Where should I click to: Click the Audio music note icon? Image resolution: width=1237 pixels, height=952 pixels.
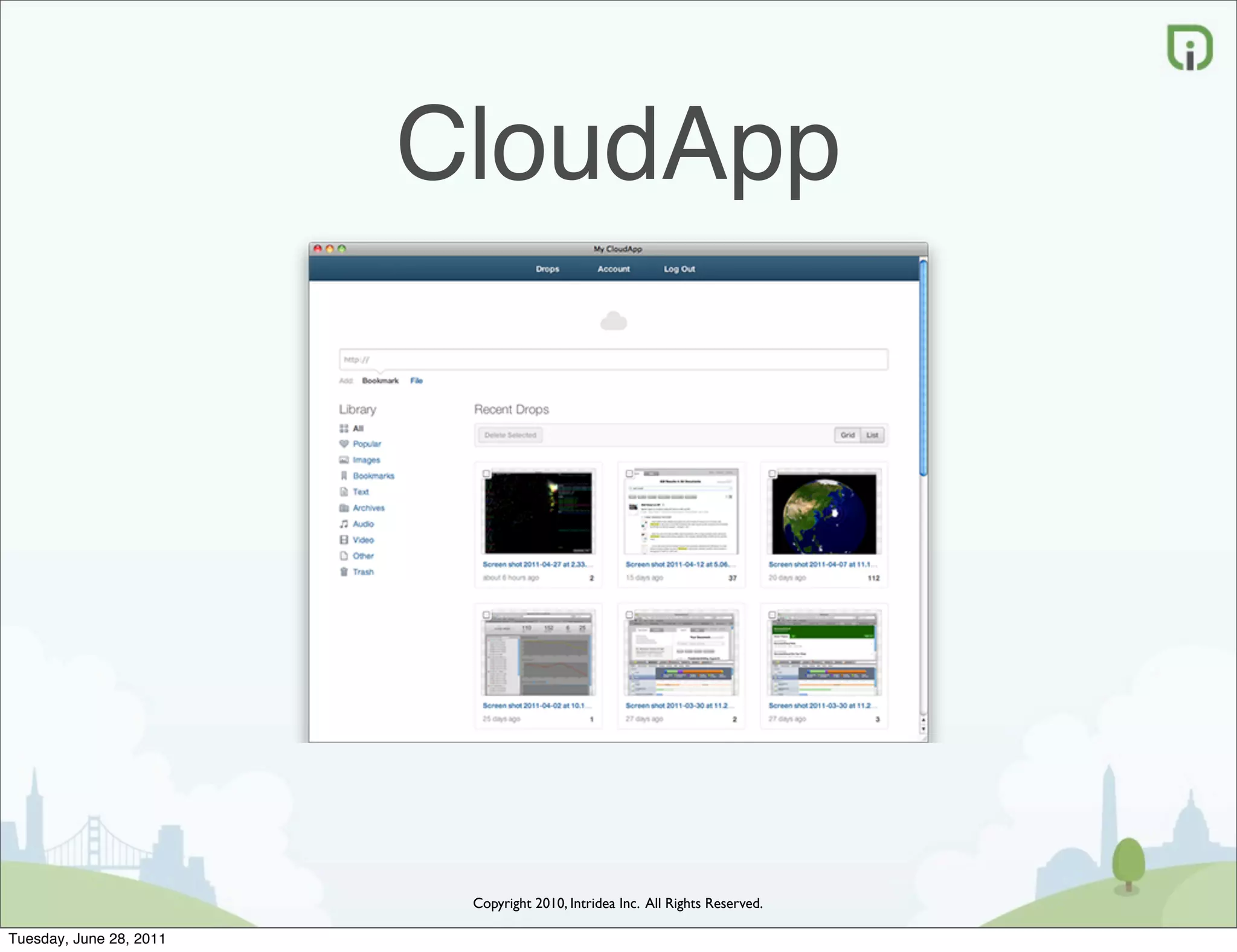[x=344, y=524]
